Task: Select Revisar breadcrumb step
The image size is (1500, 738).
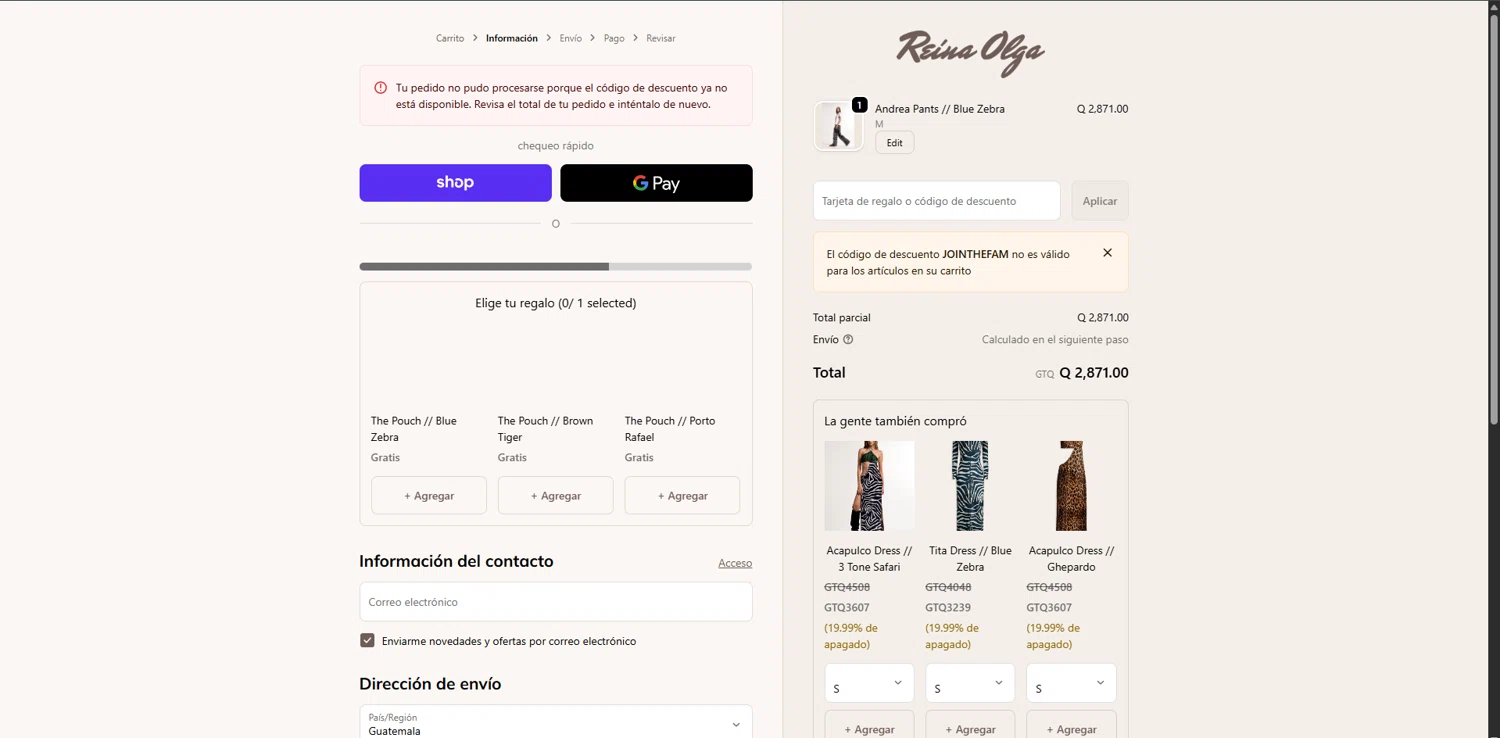Action: click(661, 38)
